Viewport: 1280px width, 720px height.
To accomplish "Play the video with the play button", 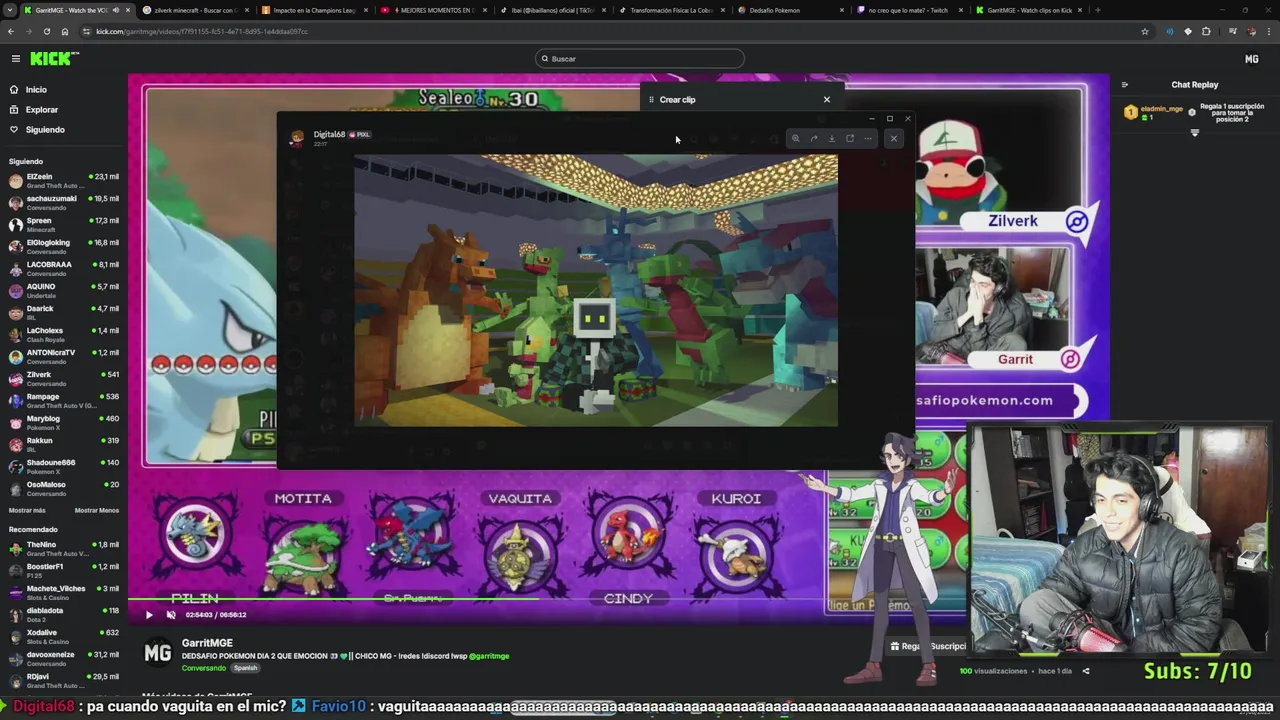I will (x=149, y=615).
